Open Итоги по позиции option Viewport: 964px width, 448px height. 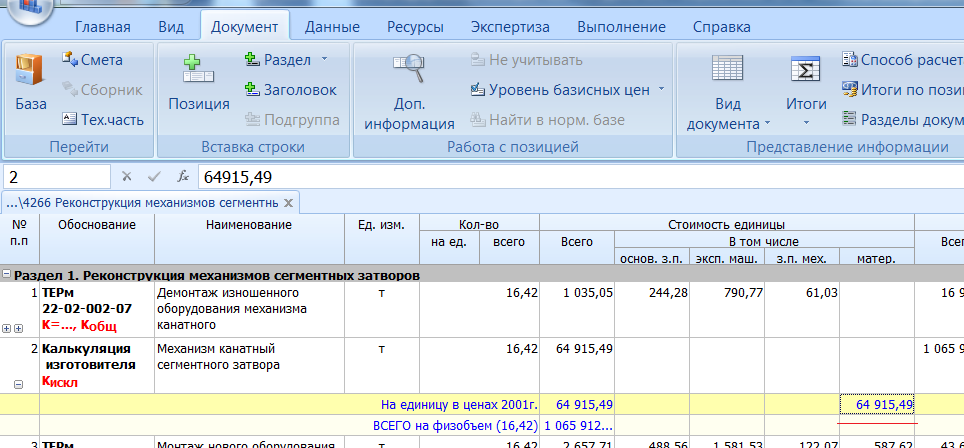click(x=851, y=90)
